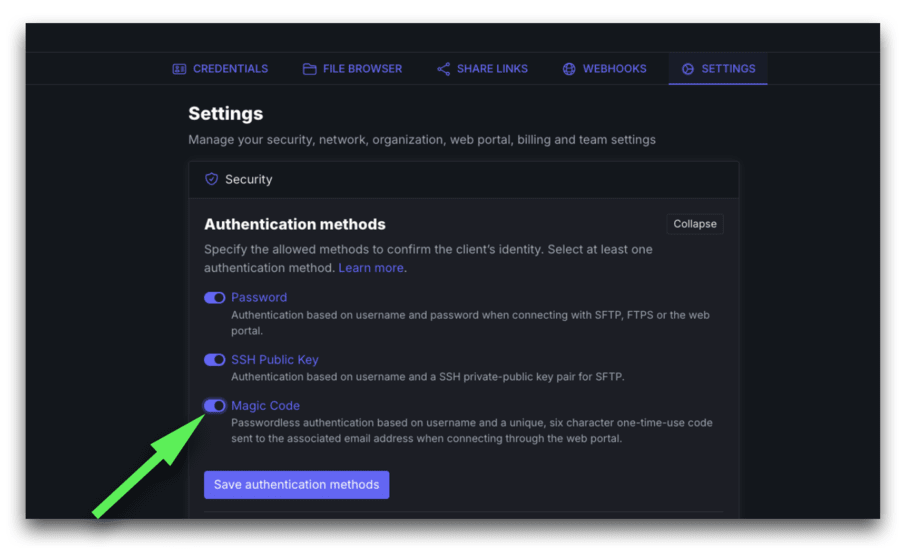Screen dimensions: 900x549
Task: Click the Credentials ID card icon
Action: tap(179, 69)
